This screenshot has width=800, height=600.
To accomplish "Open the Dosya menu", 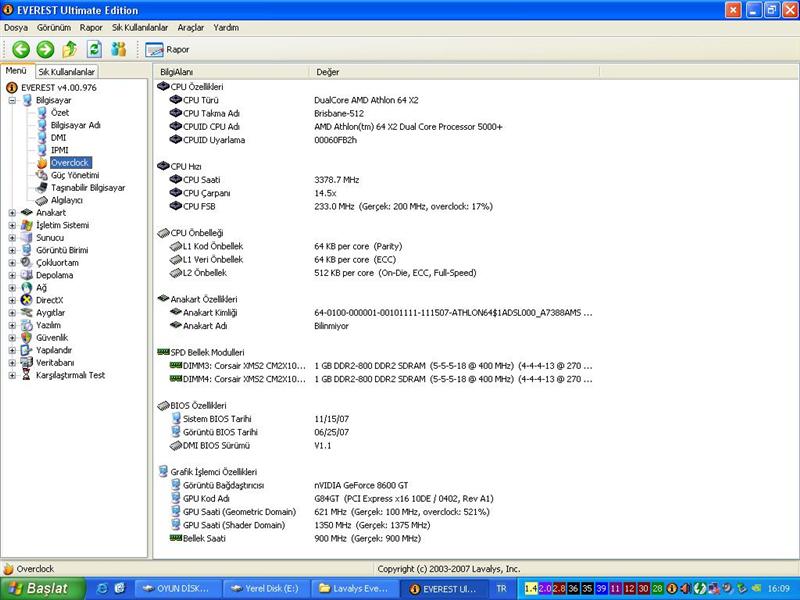I will click(16, 28).
